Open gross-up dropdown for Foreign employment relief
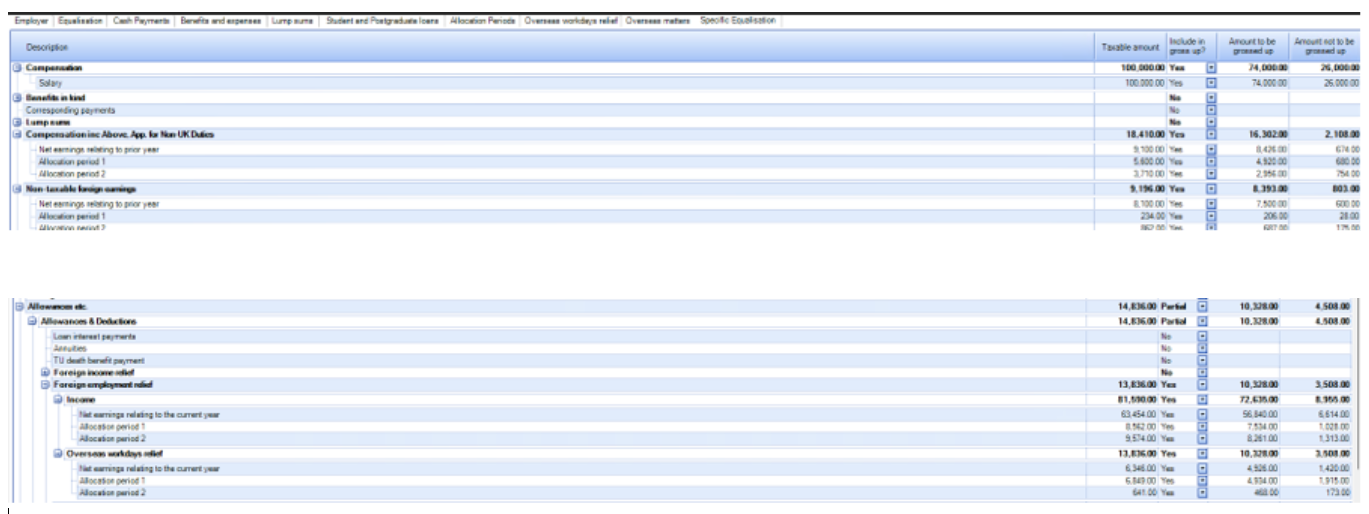Screen dimensions: 1369x514 point(1203,384)
